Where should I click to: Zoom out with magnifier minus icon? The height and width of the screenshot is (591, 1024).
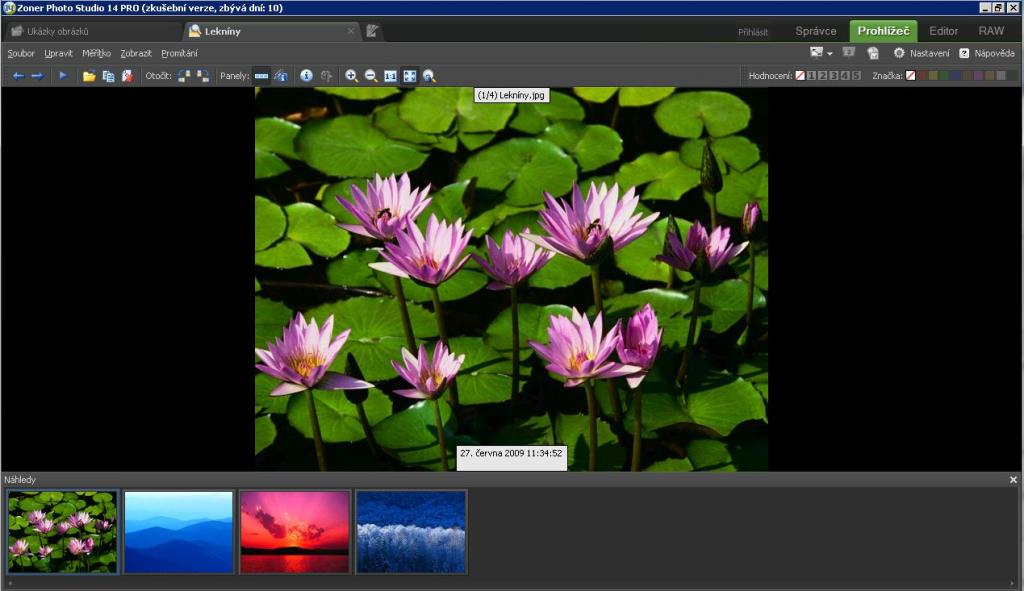(371, 76)
